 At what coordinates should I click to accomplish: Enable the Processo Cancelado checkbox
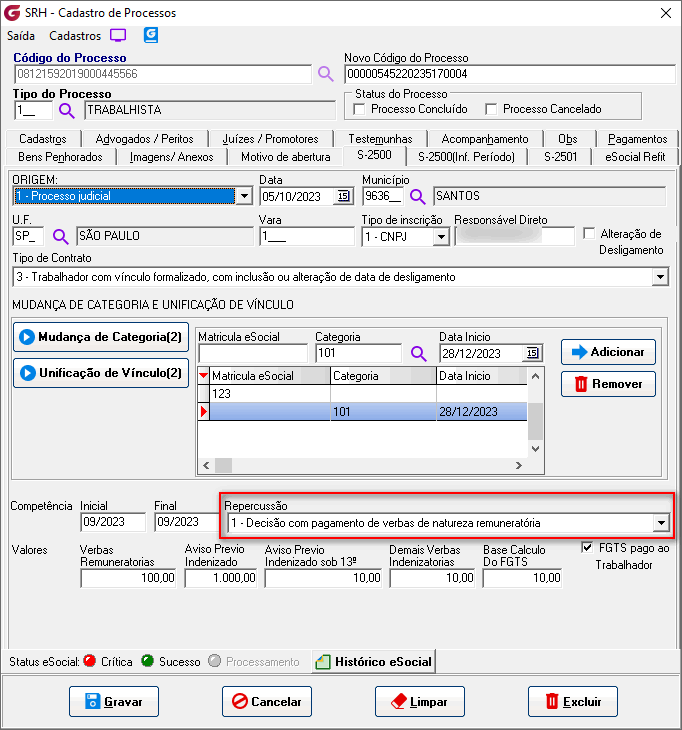point(491,109)
